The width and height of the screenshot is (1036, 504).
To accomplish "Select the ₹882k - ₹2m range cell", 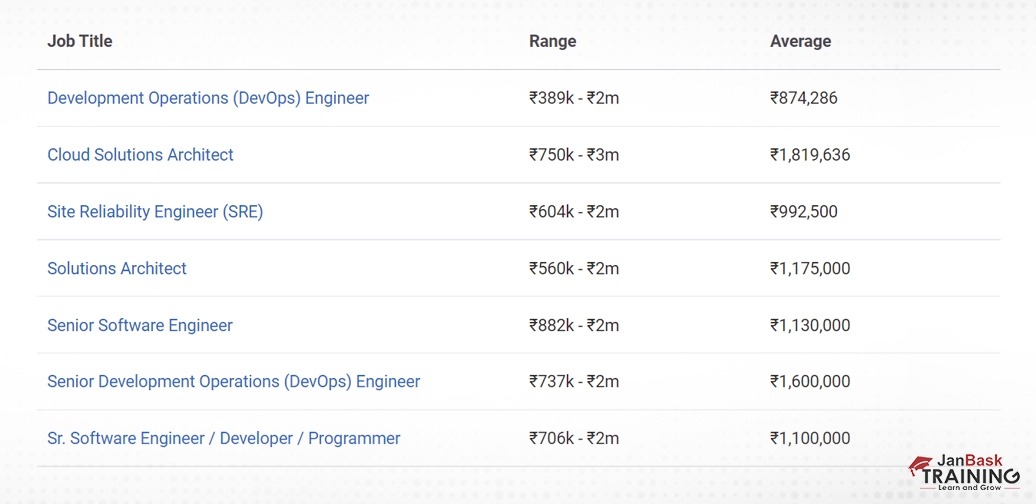I will click(574, 326).
